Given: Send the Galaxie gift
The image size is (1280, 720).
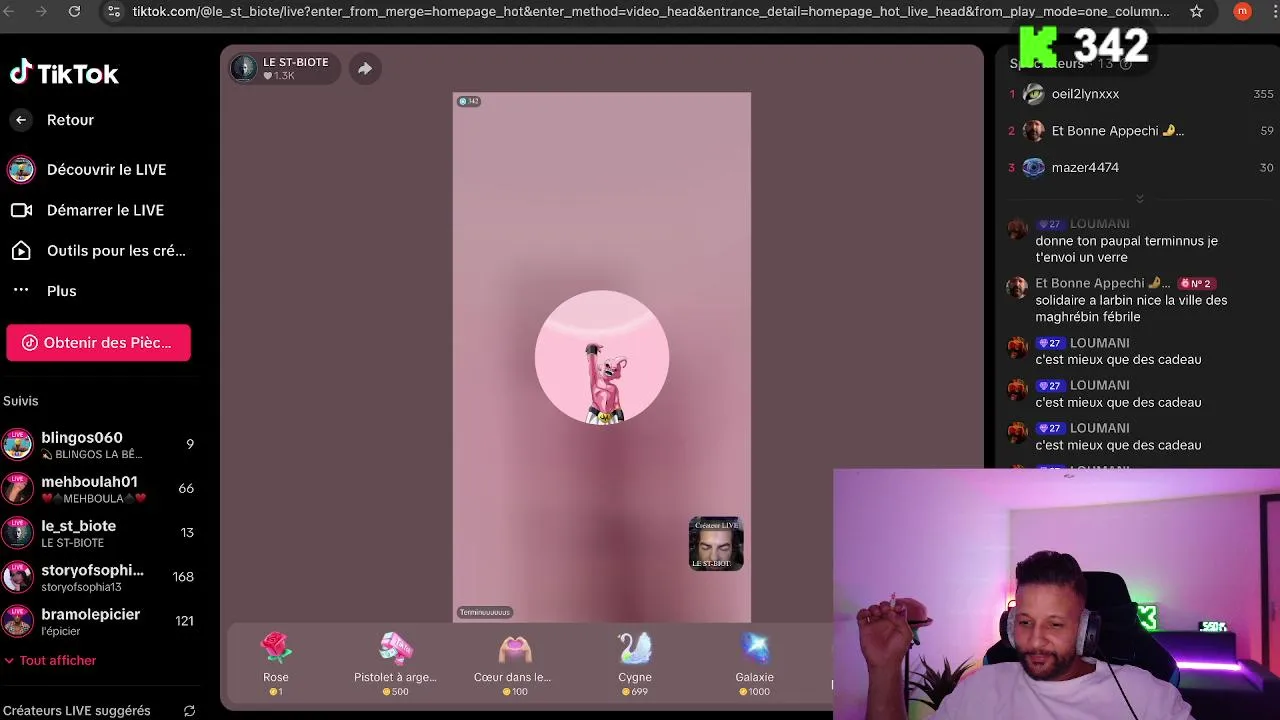Looking at the screenshot, I should click(755, 663).
